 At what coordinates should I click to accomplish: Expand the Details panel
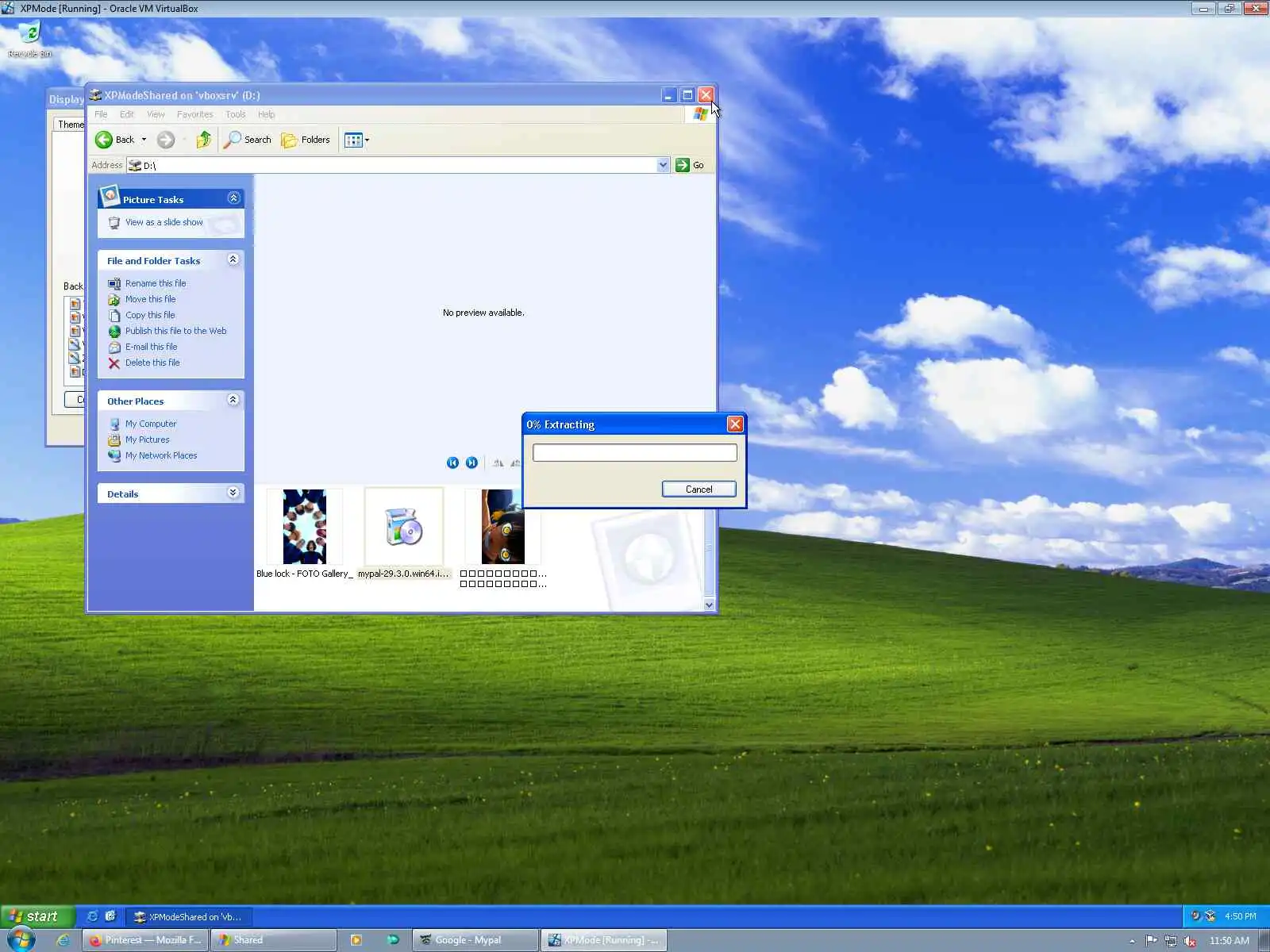(x=233, y=493)
